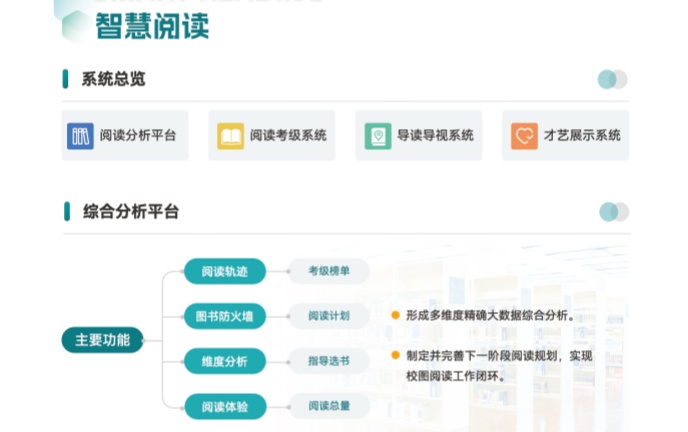Expand the 图书防火墙 branch node
The width and height of the screenshot is (688, 432).
(x=224, y=316)
